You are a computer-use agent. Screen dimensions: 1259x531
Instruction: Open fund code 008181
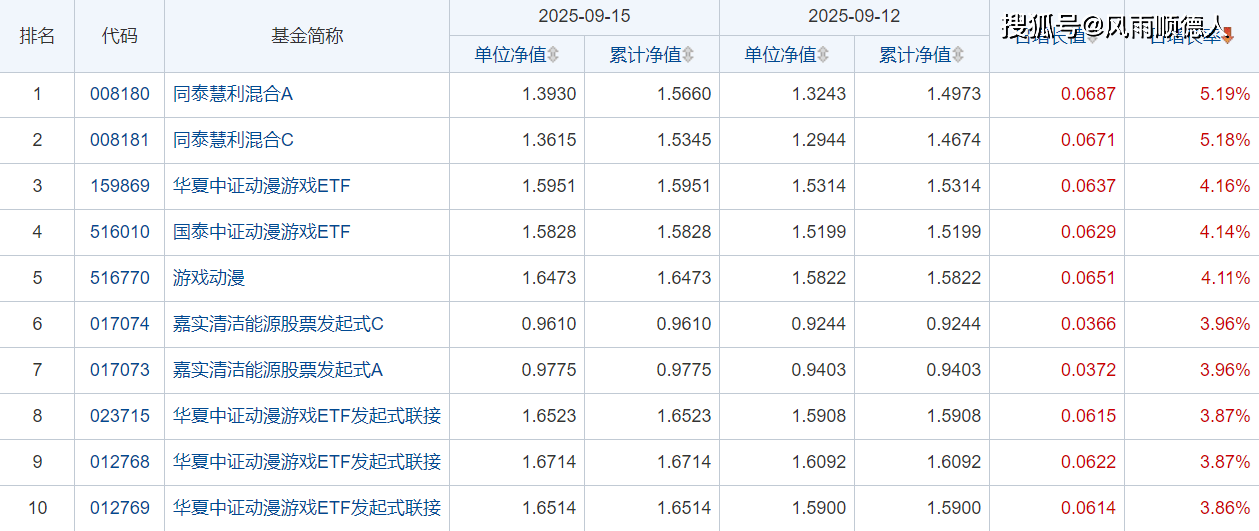coord(120,141)
